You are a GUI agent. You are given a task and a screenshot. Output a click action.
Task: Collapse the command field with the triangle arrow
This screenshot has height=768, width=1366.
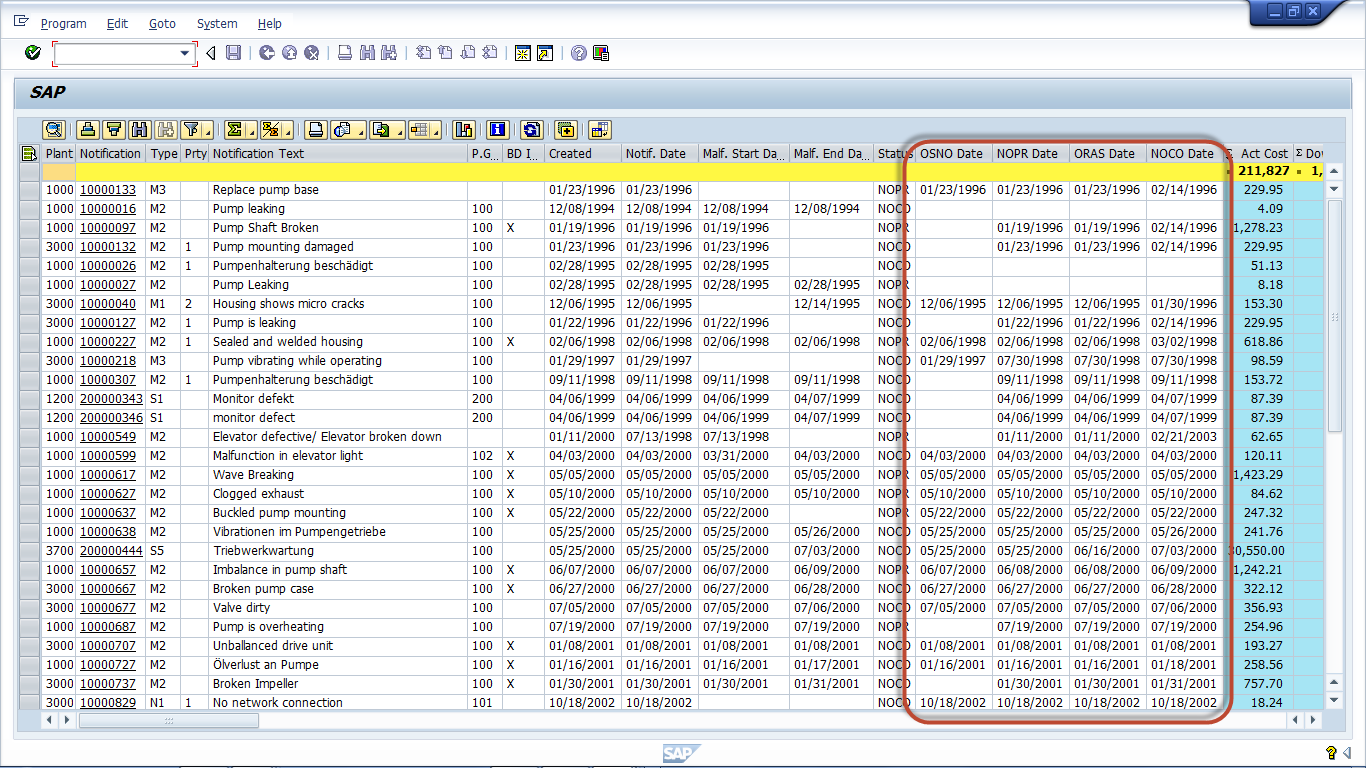211,53
